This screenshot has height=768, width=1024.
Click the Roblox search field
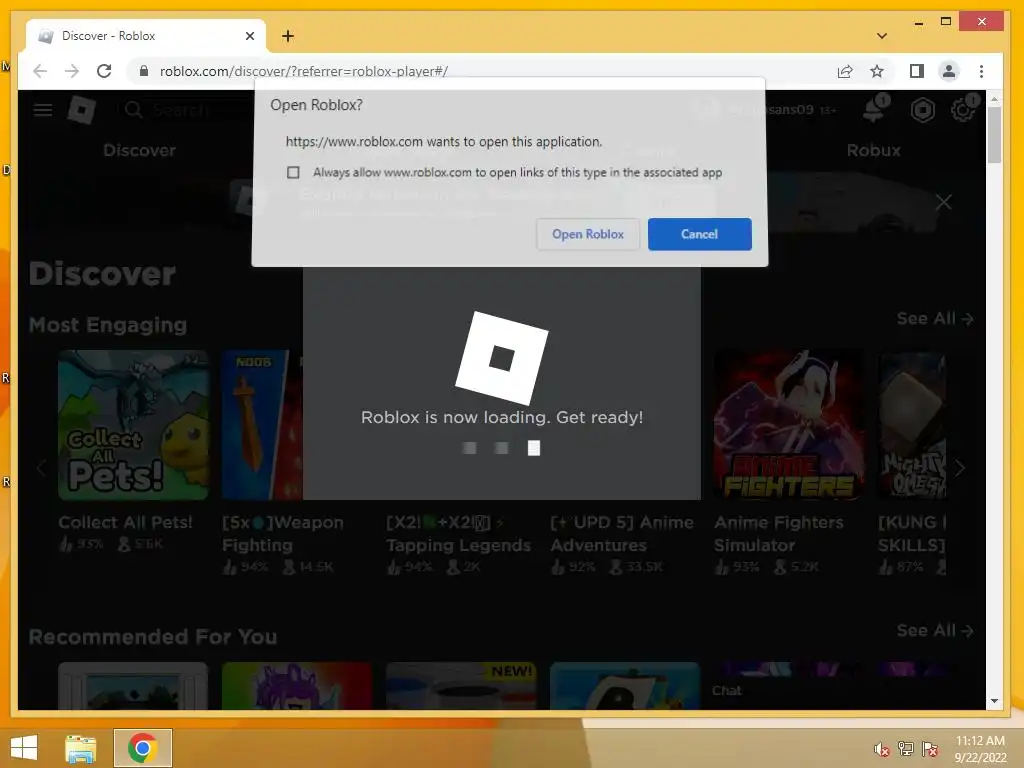(x=183, y=110)
